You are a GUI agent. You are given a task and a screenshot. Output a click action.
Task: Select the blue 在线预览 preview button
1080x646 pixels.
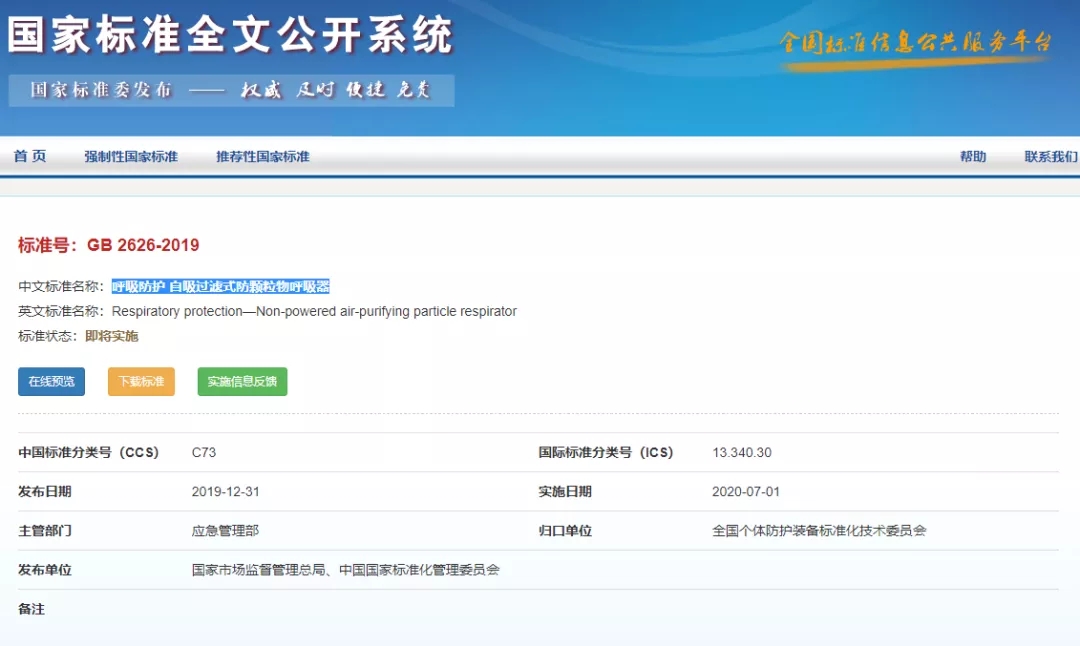coord(50,381)
